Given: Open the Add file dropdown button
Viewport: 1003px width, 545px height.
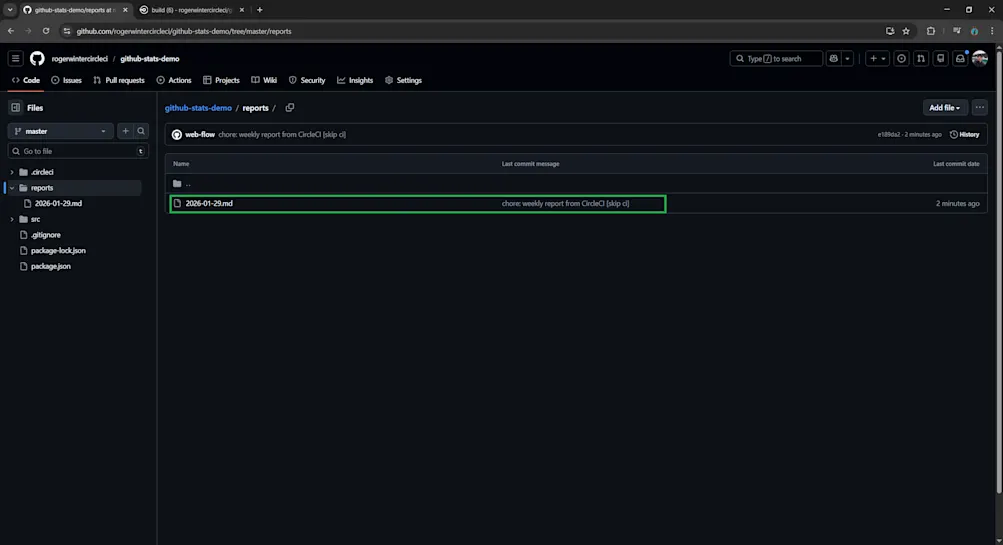Looking at the screenshot, I should click(x=944, y=107).
